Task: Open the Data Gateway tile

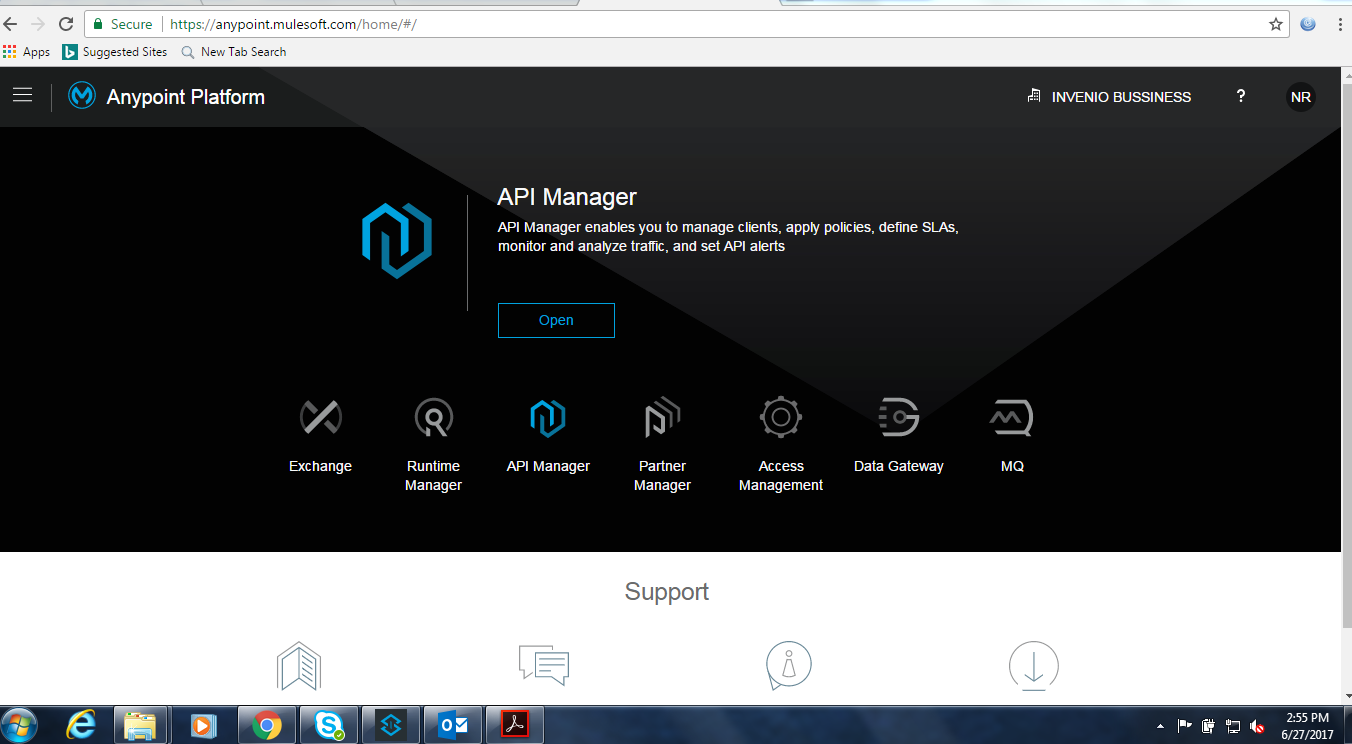Action: coord(899,436)
